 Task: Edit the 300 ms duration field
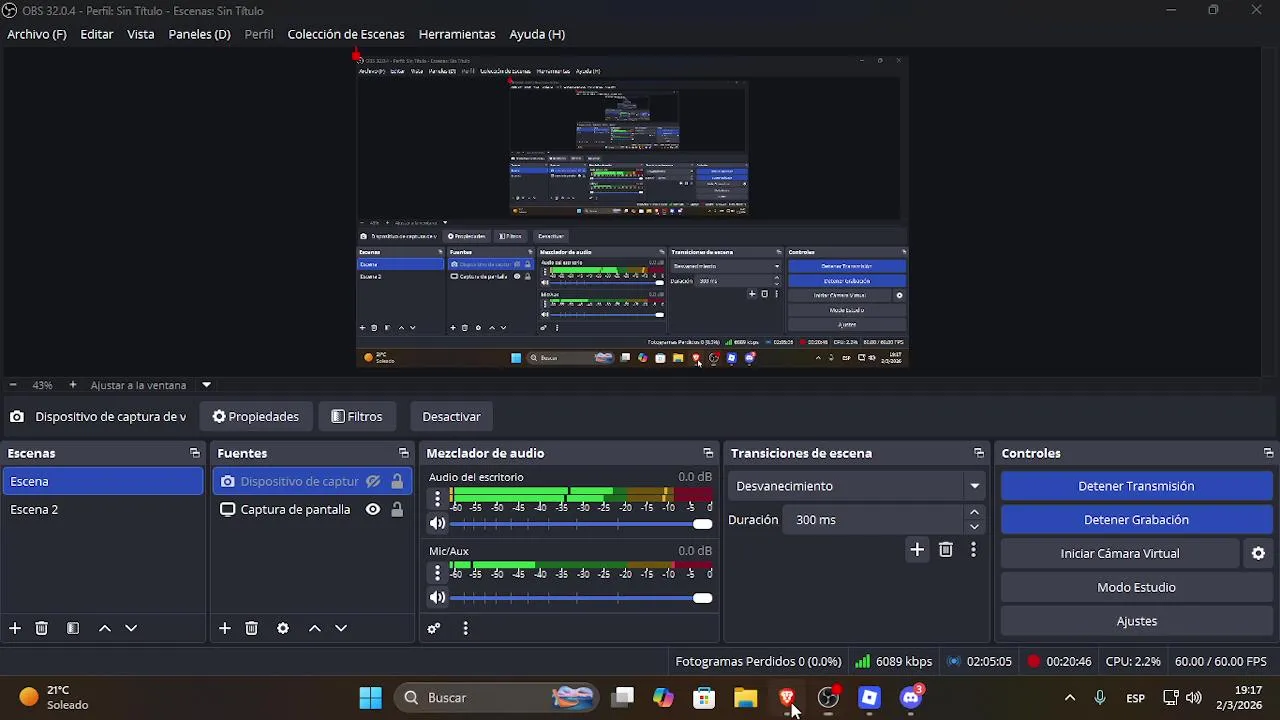pos(874,520)
